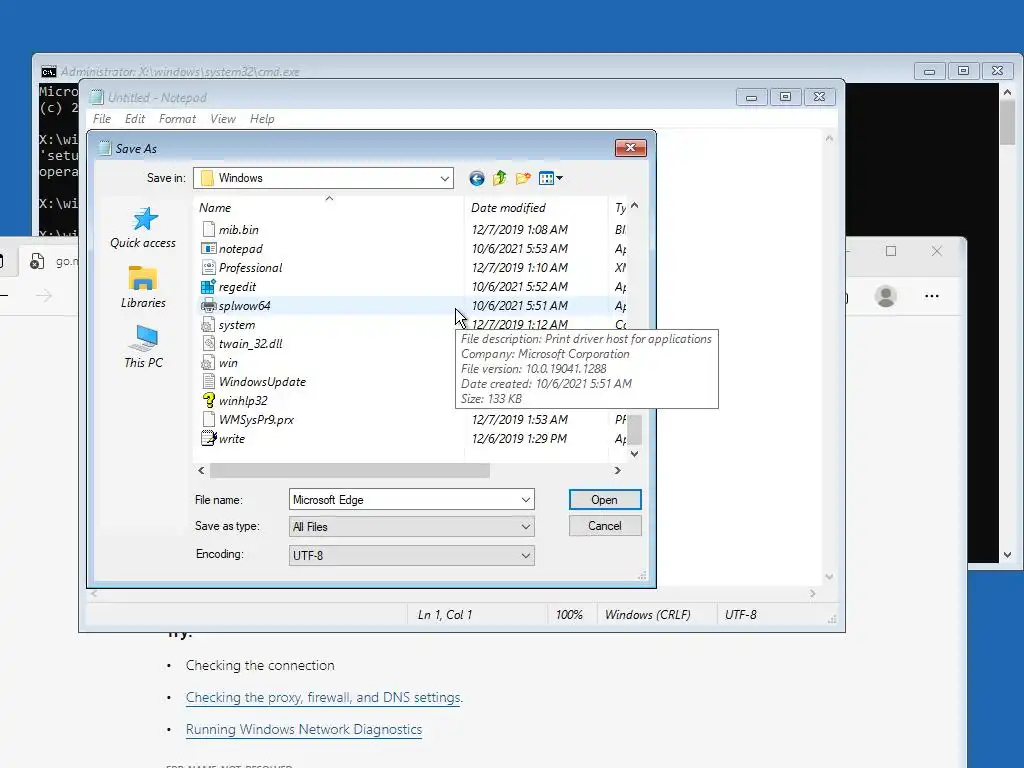Click the cmd window vertical scrollbar thumb
Viewport: 1024px width, 768px height.
click(x=1007, y=123)
